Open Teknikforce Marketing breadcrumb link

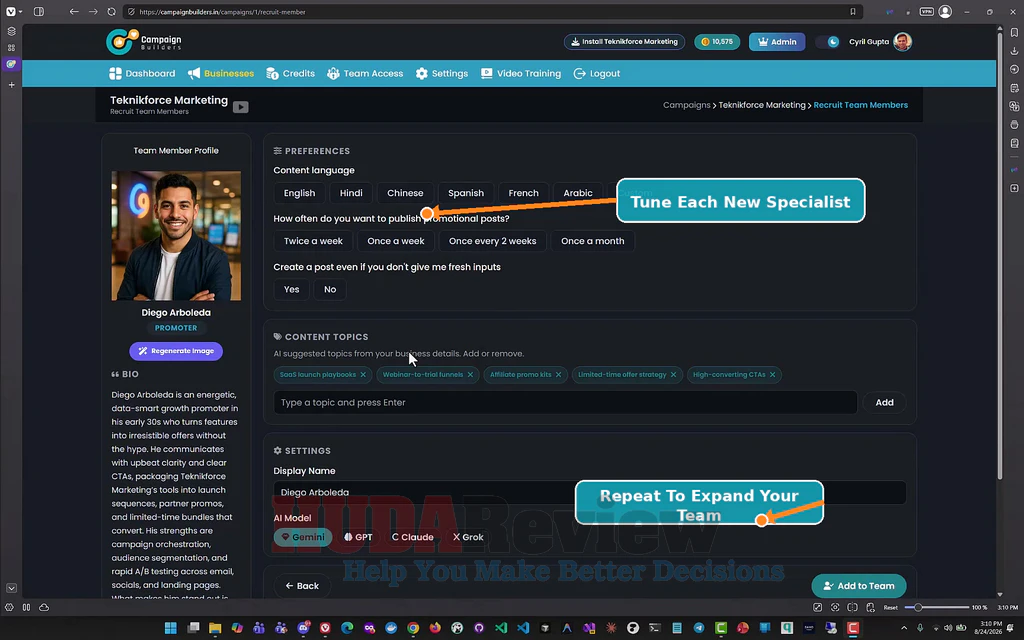762,105
